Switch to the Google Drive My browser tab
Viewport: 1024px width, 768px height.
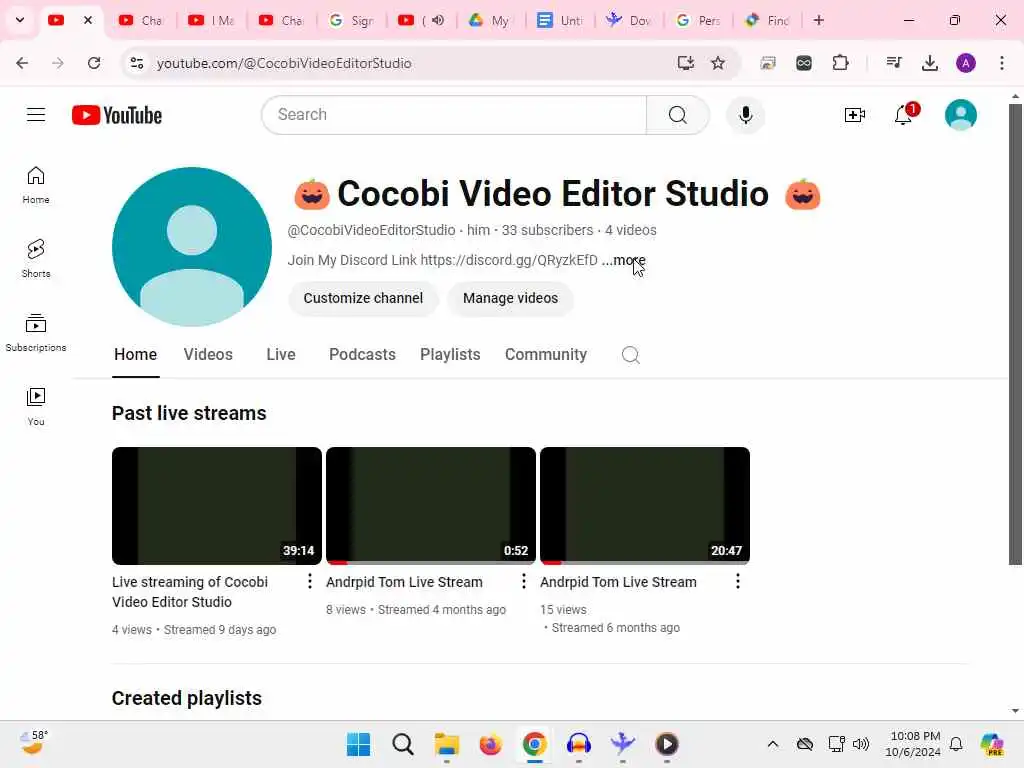pos(490,20)
